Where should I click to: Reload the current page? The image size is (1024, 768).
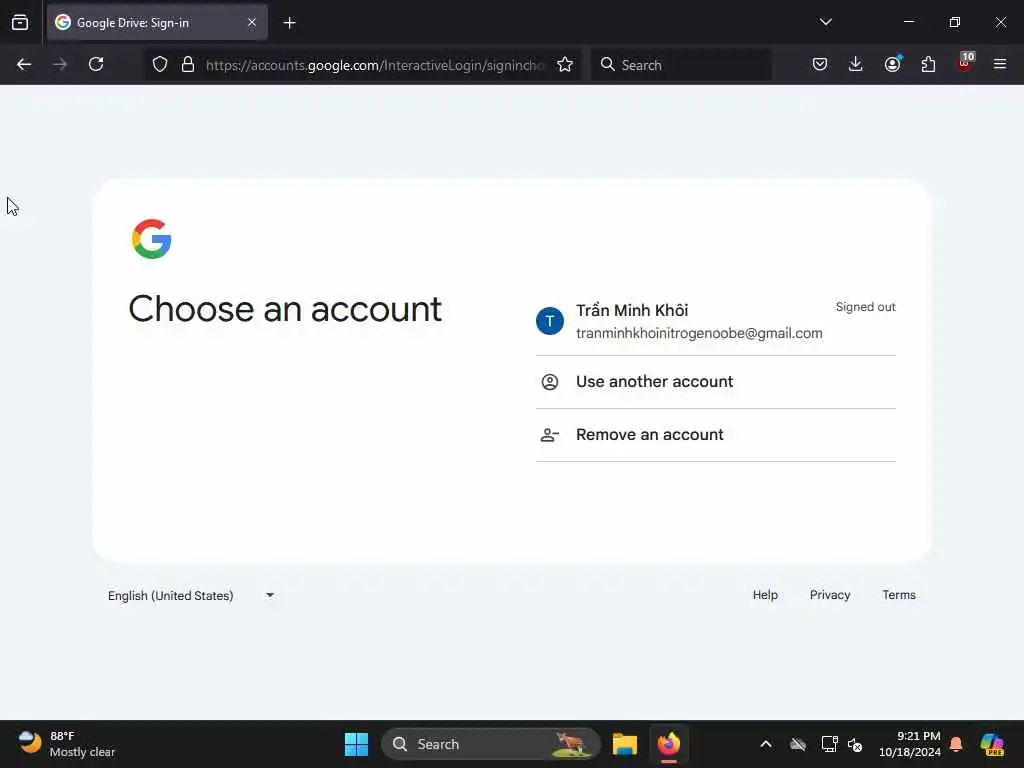tap(96, 64)
